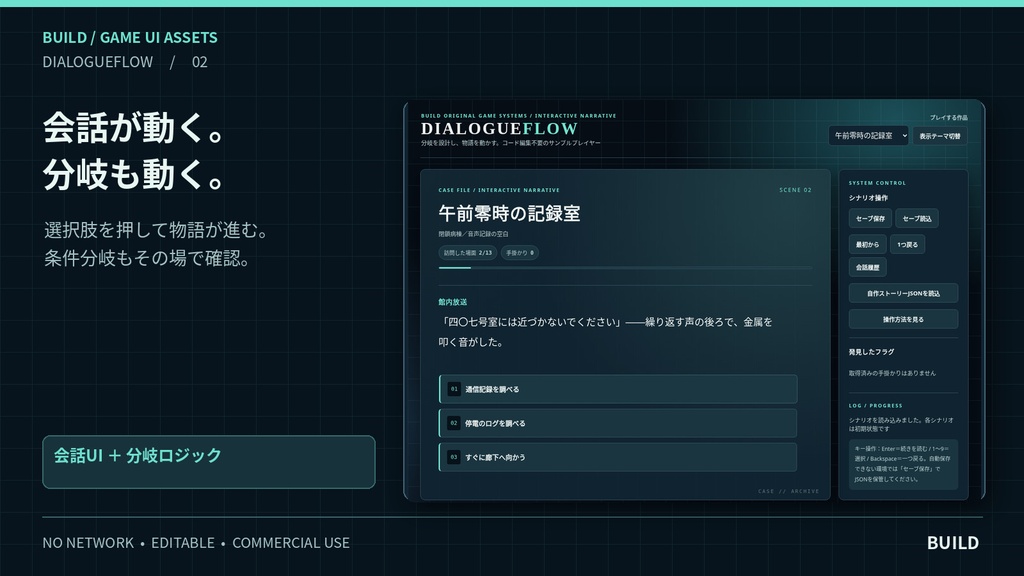The width and height of the screenshot is (1024, 576).
Task: Click the BUILD / GAME UI ASSETS header
Action: pos(130,38)
